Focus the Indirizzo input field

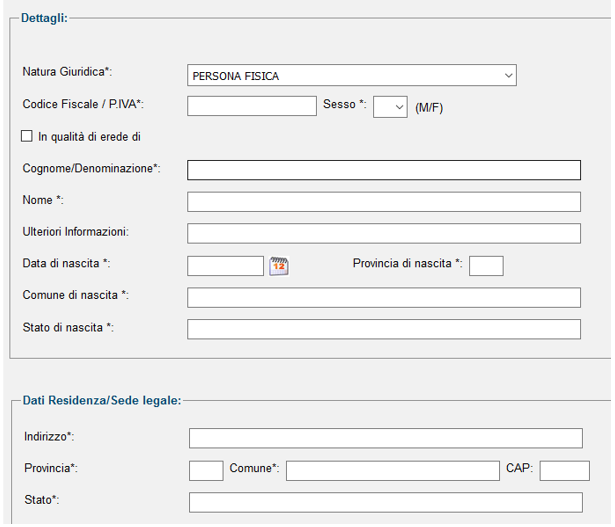(386, 438)
